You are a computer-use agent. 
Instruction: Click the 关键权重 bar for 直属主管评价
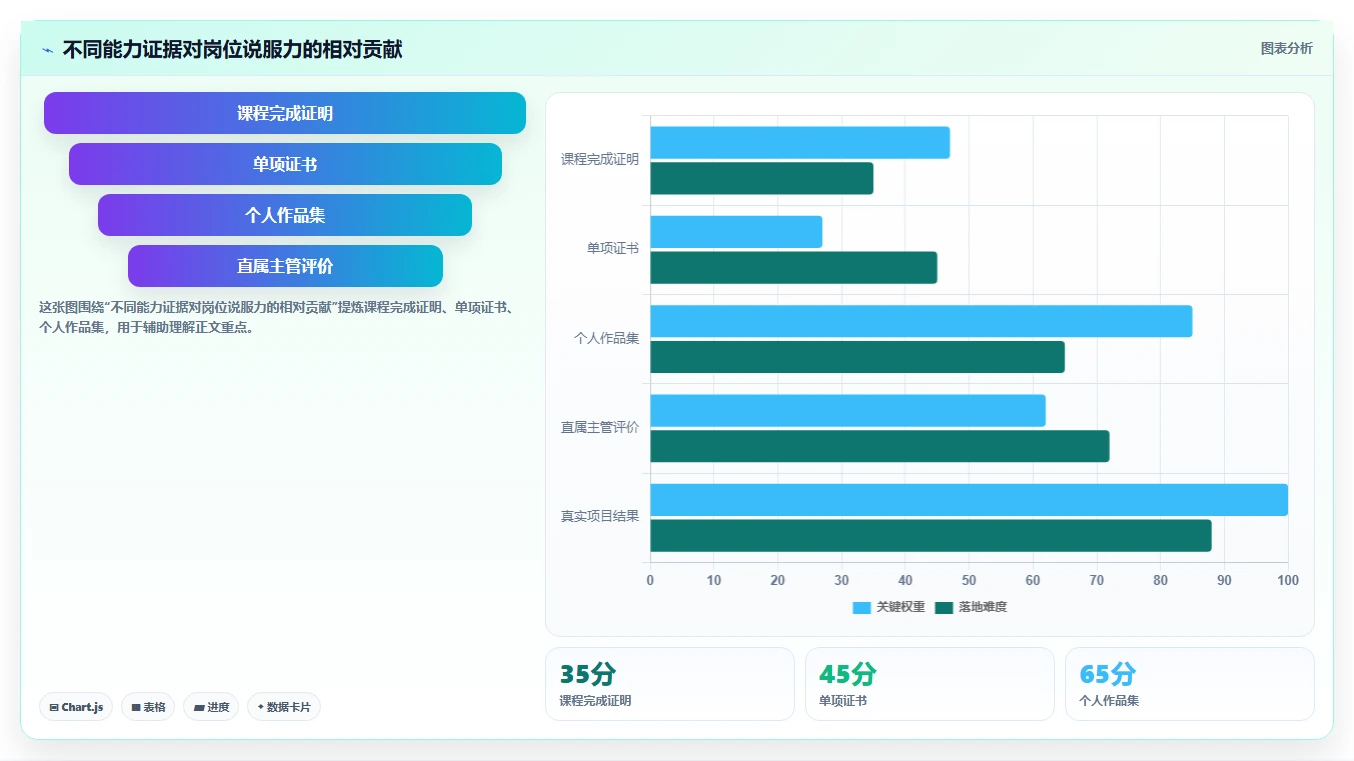[x=848, y=410]
